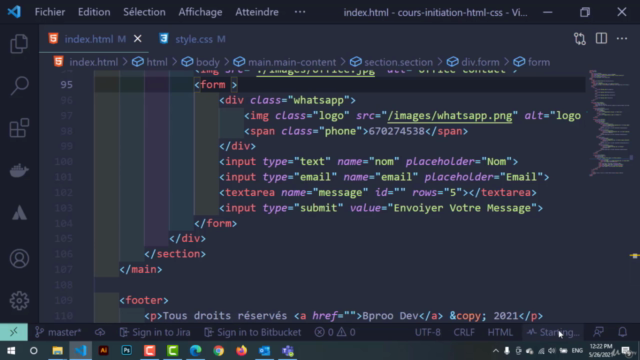The height and width of the screenshot is (360, 640).
Task: Open Firefox from the taskbar
Action: pyautogui.click(x=241, y=351)
